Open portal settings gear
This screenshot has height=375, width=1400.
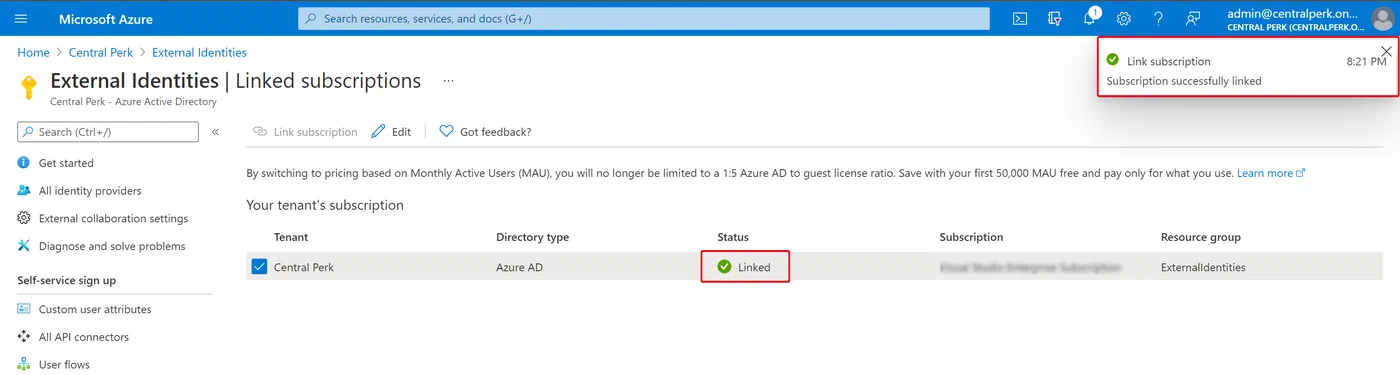(1124, 18)
